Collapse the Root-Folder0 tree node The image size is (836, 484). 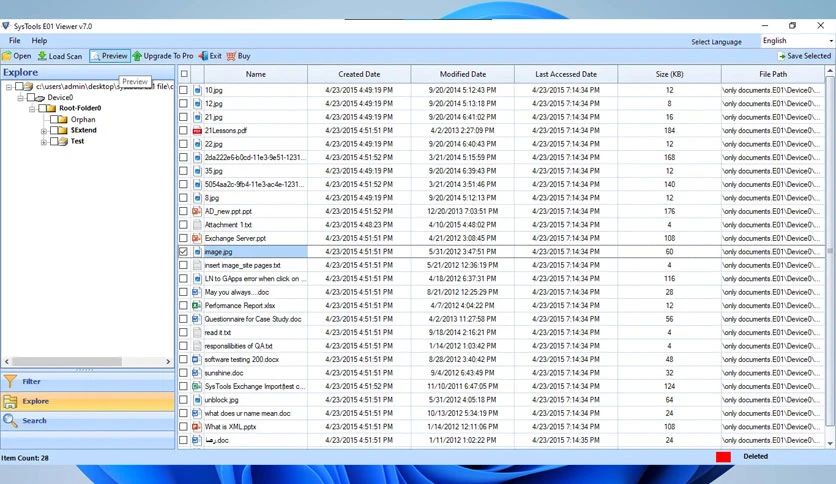pyautogui.click(x=32, y=108)
